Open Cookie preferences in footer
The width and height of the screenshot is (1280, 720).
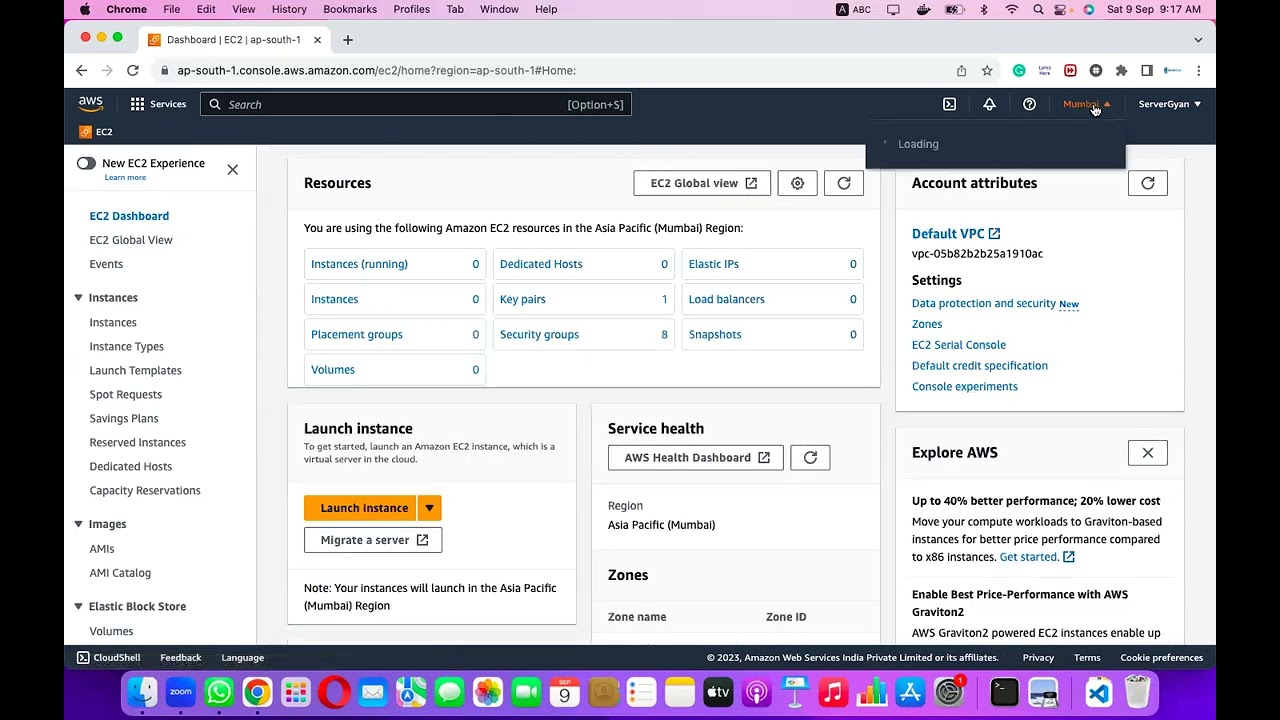[x=1162, y=658]
